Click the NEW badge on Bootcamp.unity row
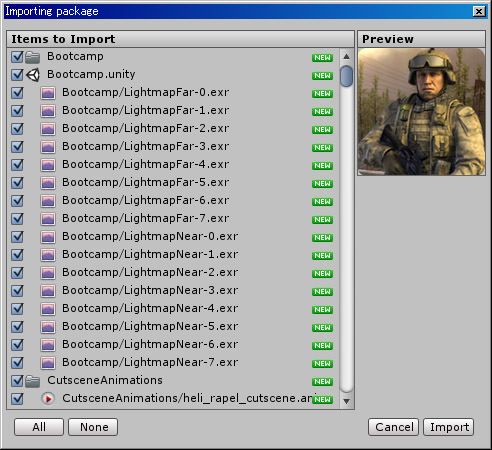The width and height of the screenshot is (492, 450). (x=322, y=76)
